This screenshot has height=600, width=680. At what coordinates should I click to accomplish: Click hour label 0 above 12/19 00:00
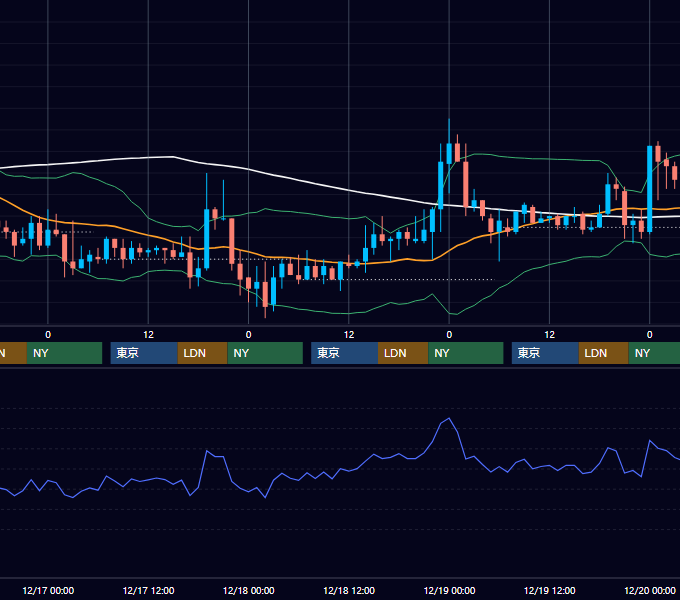[449, 335]
